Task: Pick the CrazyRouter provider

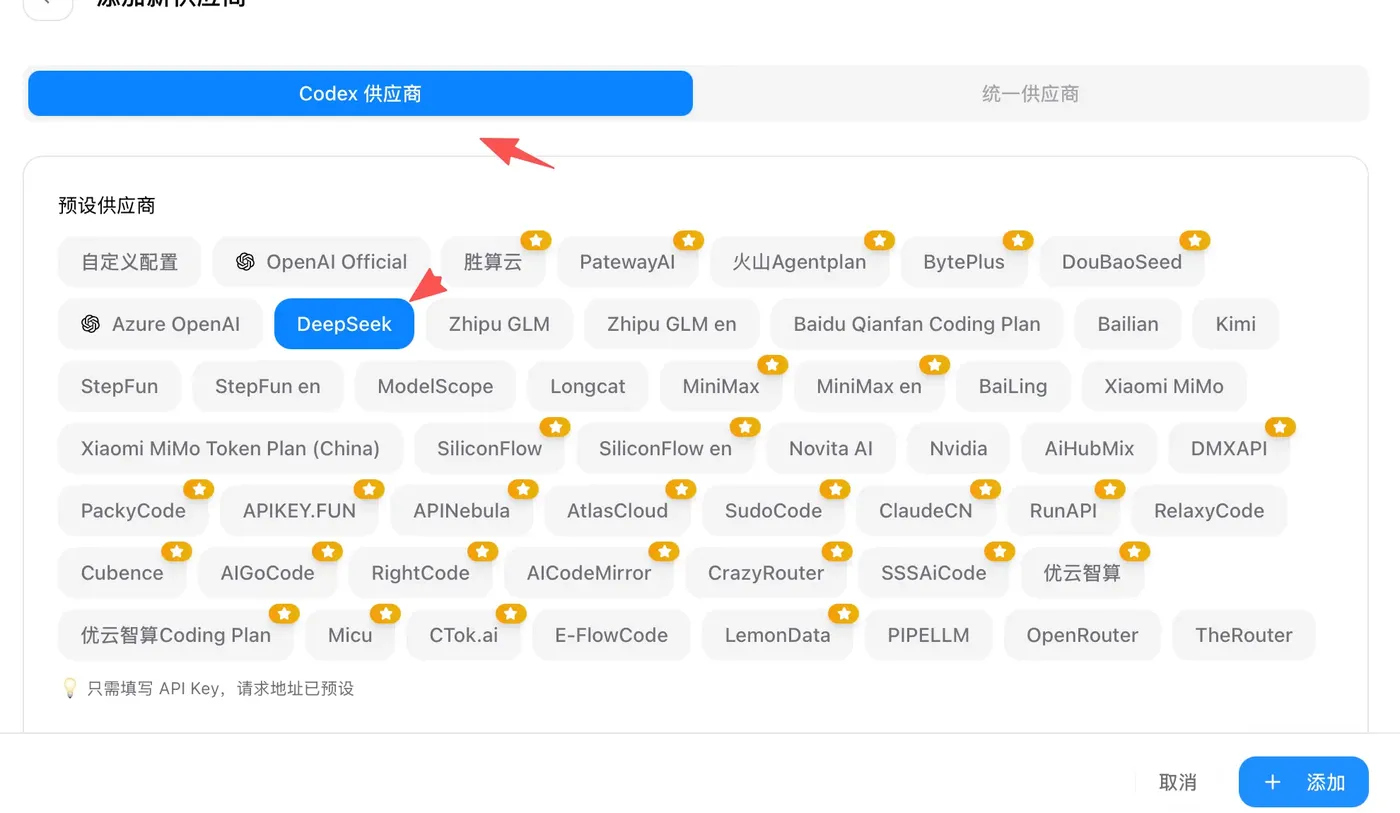Action: point(766,572)
